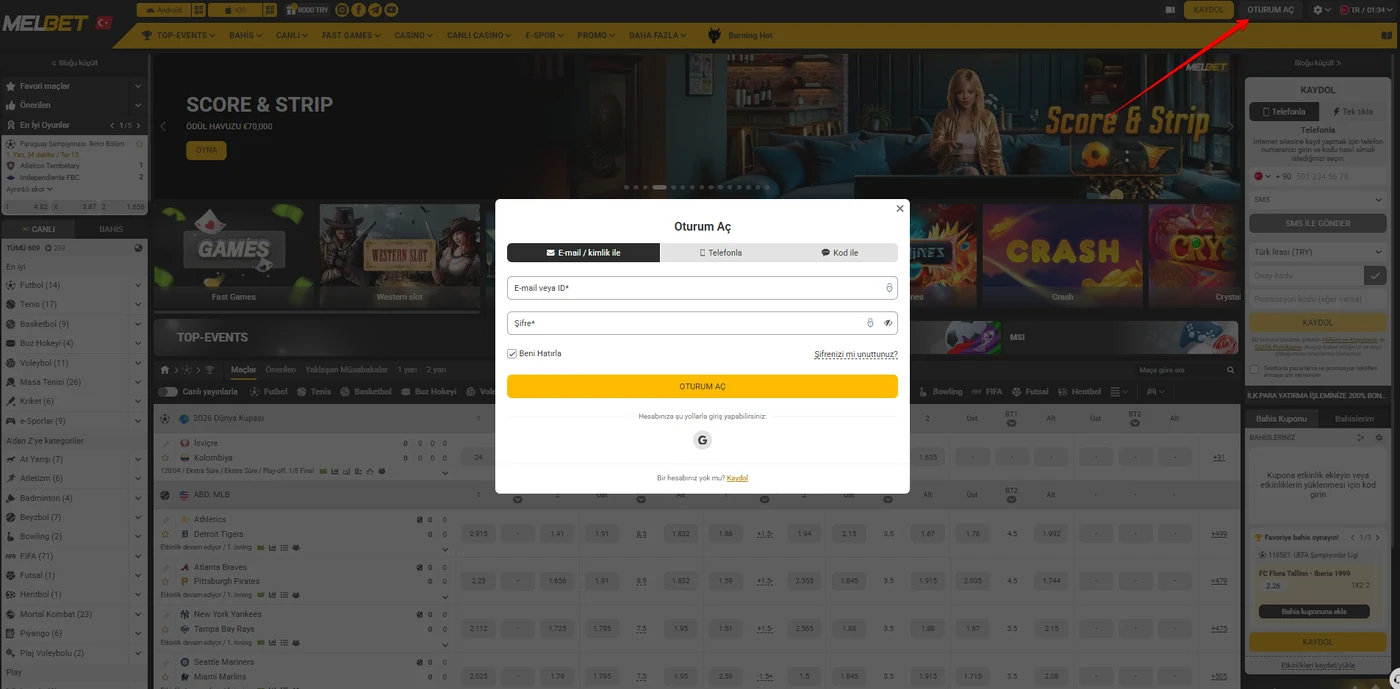Viewport: 1400px width, 689px height.
Task: Open the TR language and time dropdown
Action: [1366, 10]
